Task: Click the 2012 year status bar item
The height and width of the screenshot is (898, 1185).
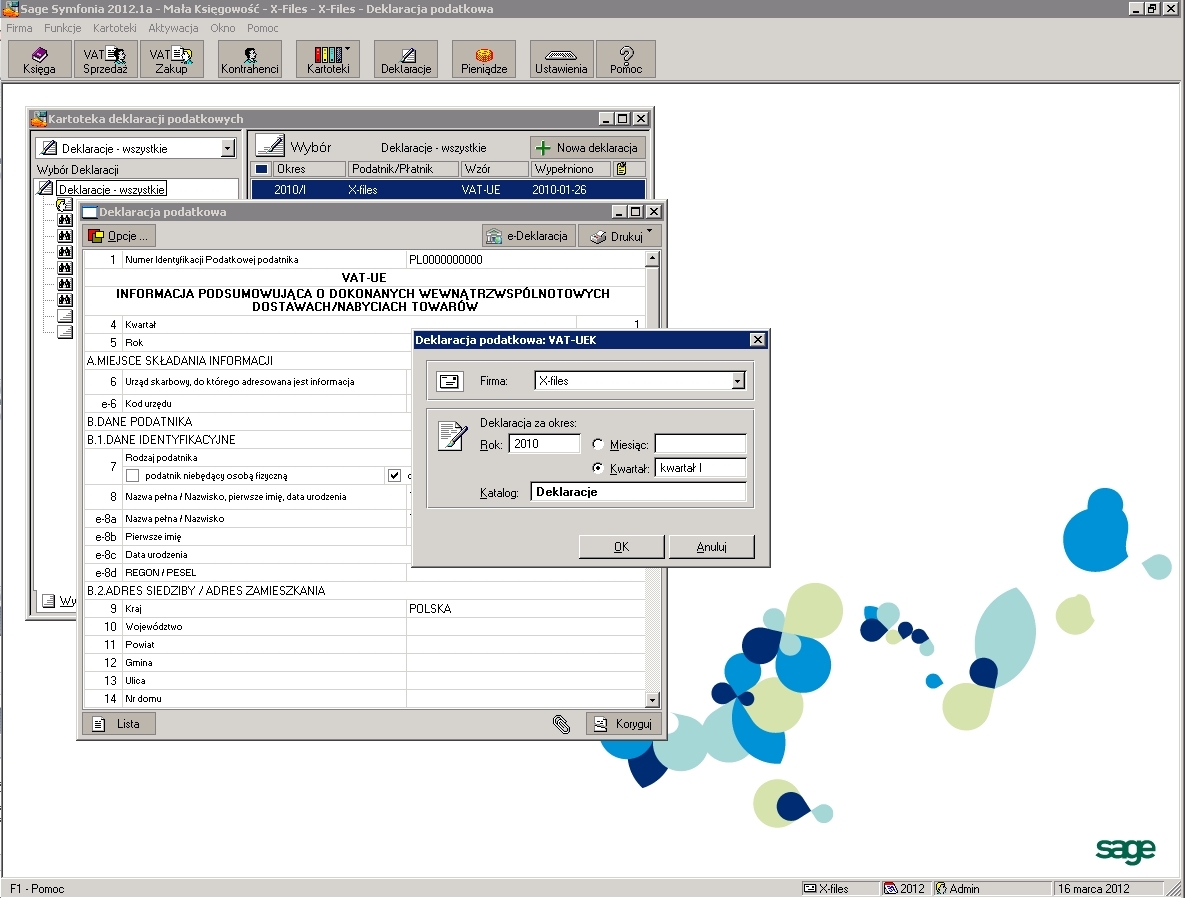Action: (x=905, y=889)
